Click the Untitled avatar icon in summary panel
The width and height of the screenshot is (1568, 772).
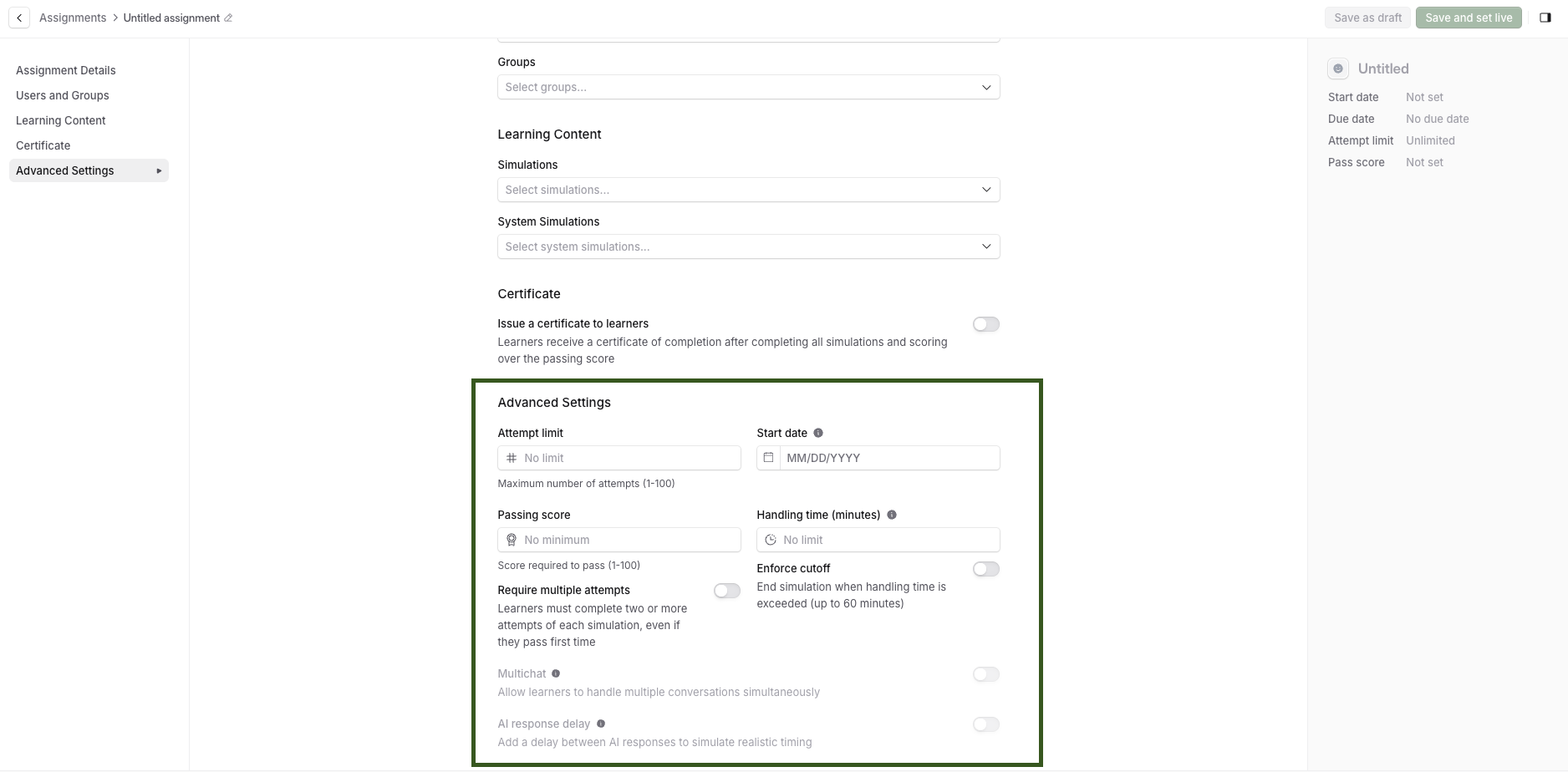(1338, 69)
